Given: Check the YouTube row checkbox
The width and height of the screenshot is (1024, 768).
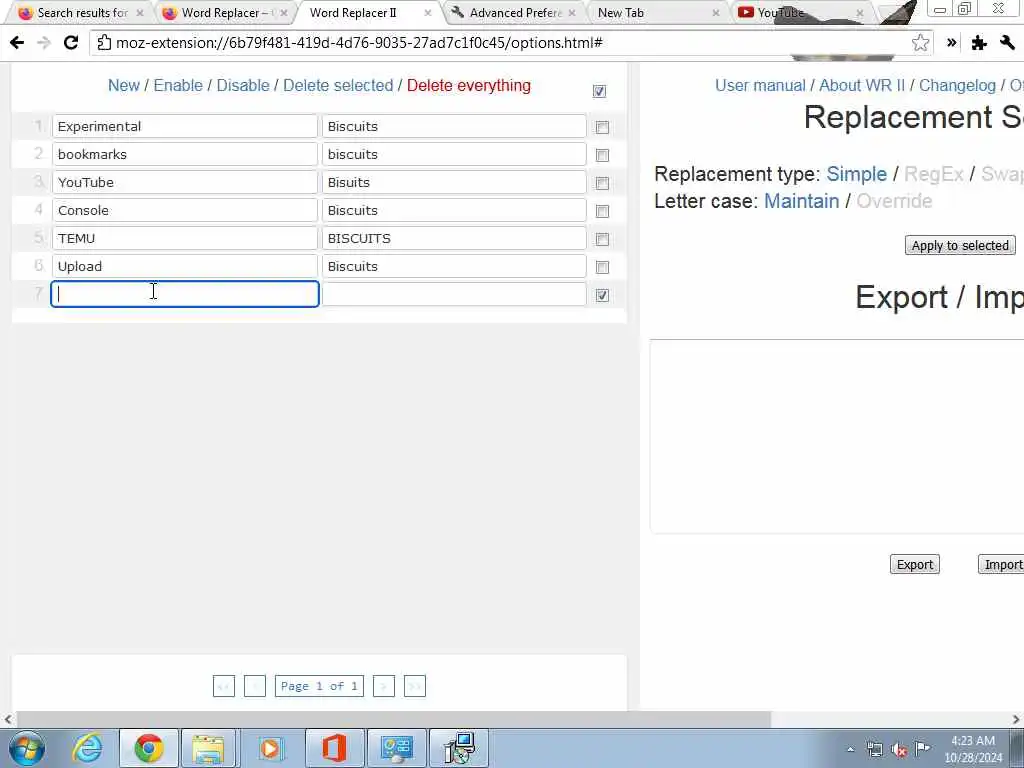Looking at the screenshot, I should click(602, 184).
